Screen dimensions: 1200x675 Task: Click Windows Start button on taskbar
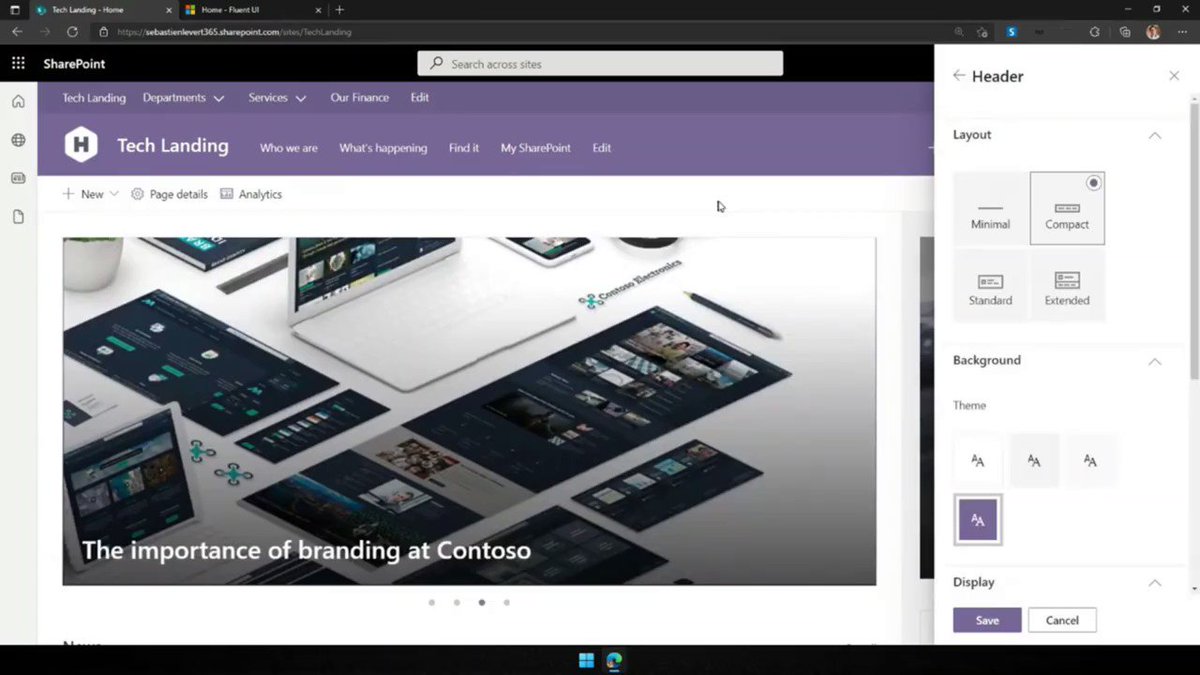point(586,660)
